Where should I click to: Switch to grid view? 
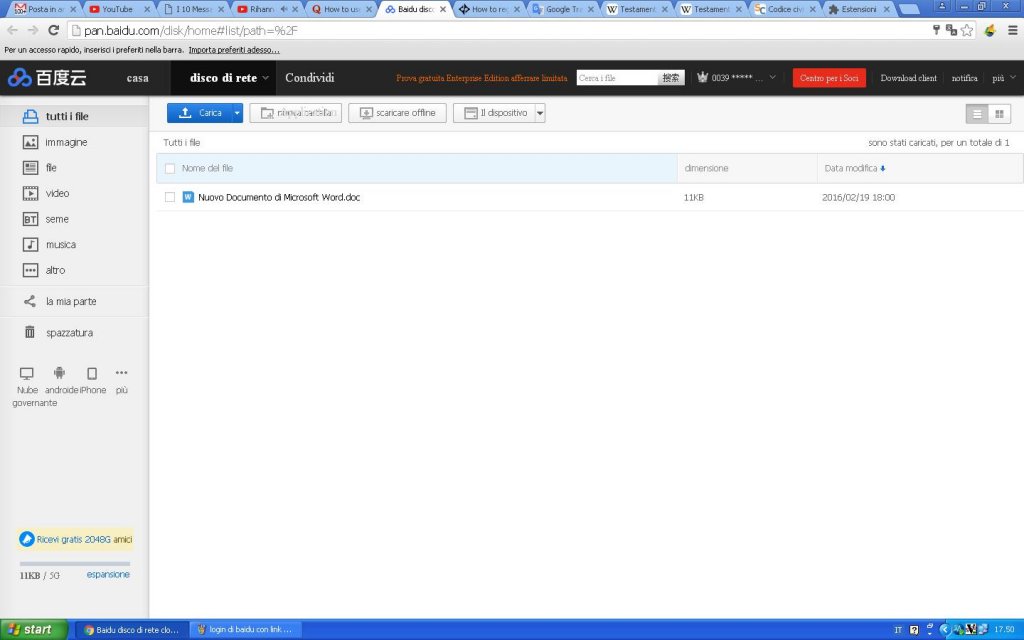999,114
